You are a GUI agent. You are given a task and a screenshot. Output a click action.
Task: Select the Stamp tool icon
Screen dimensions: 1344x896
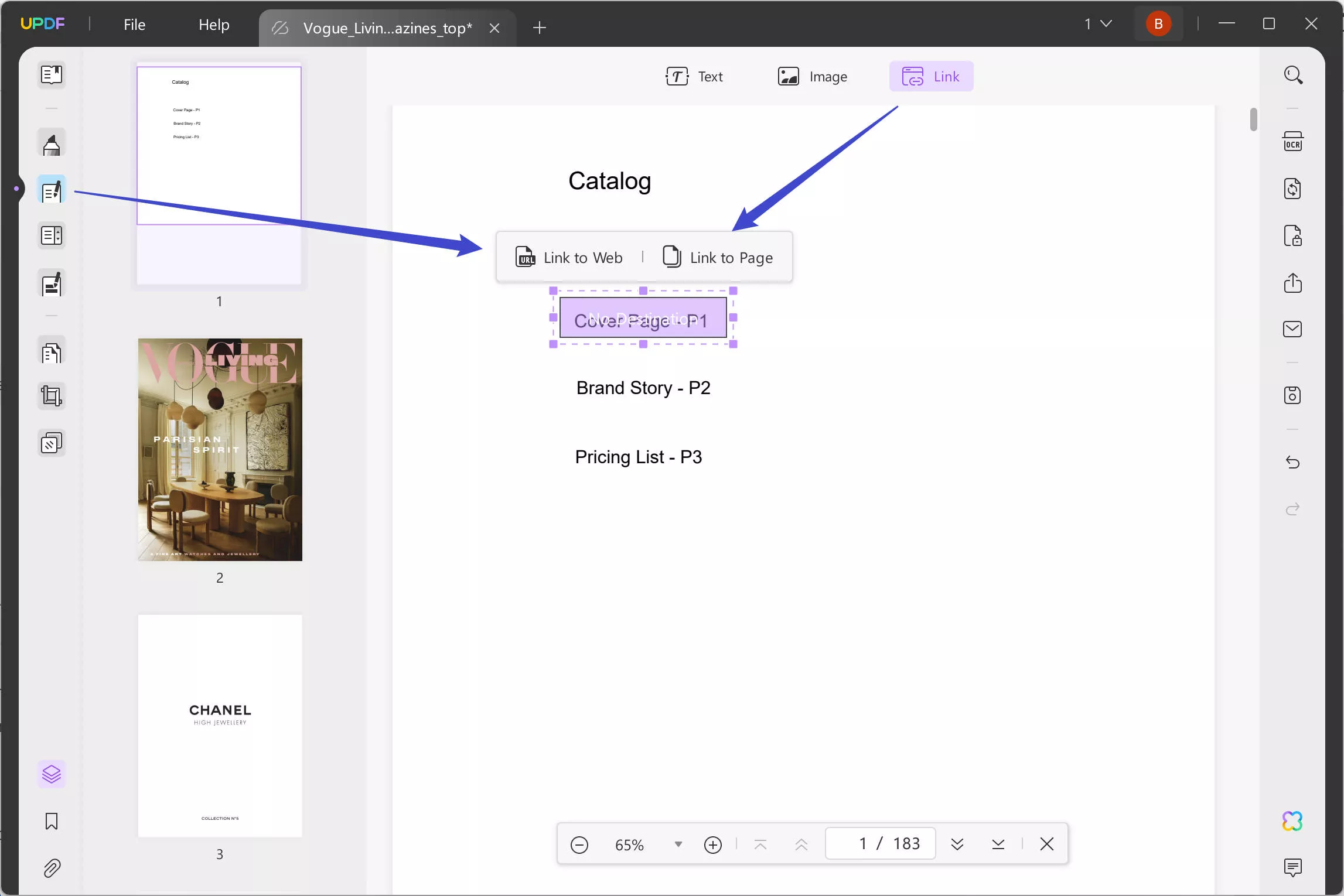(52, 444)
